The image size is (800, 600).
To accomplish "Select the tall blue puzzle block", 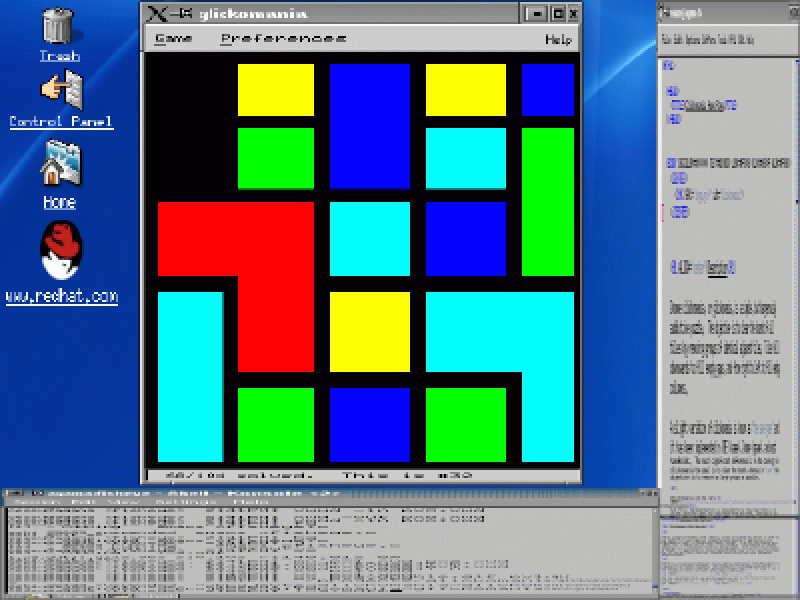I will pyautogui.click(x=370, y=125).
